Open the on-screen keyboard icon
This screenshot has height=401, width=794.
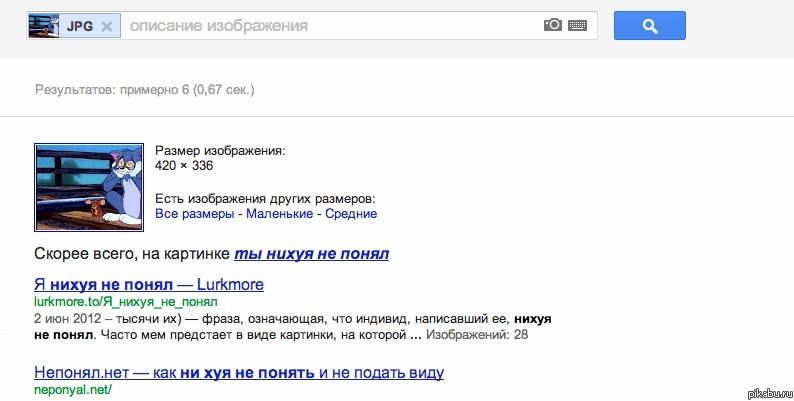(578, 25)
